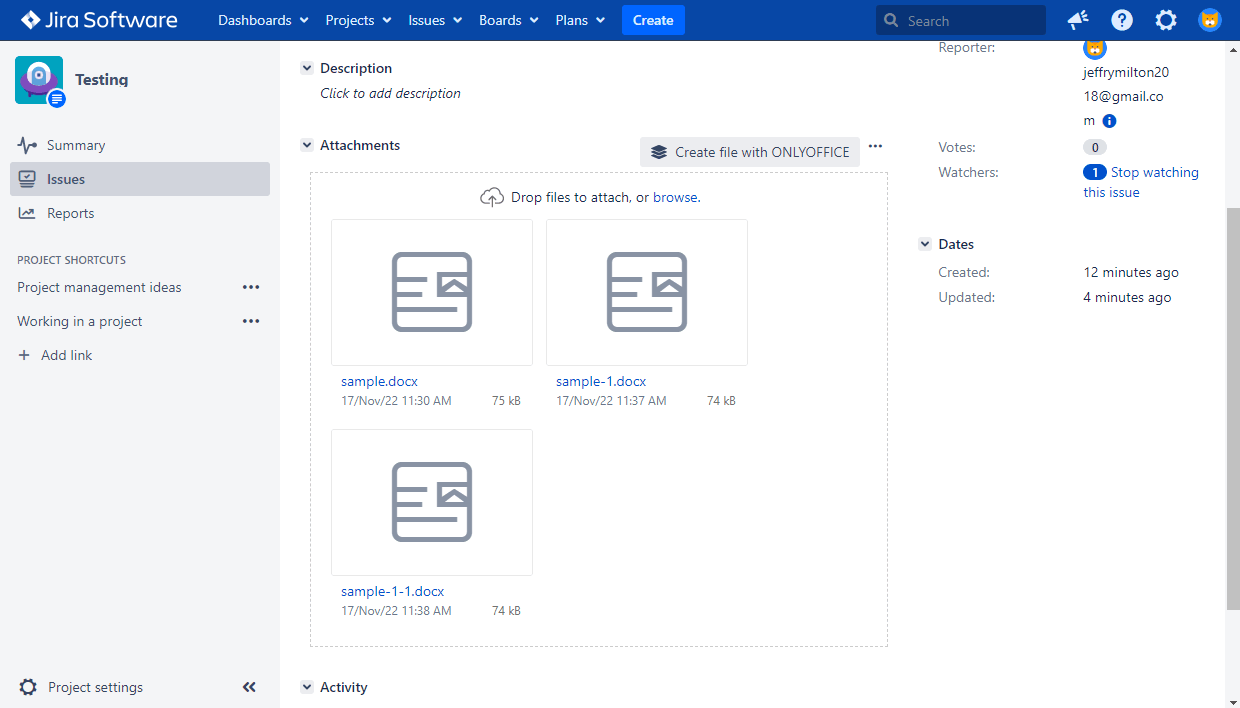Open the user profile avatar menu
Image resolution: width=1240 pixels, height=708 pixels.
(x=1210, y=20)
